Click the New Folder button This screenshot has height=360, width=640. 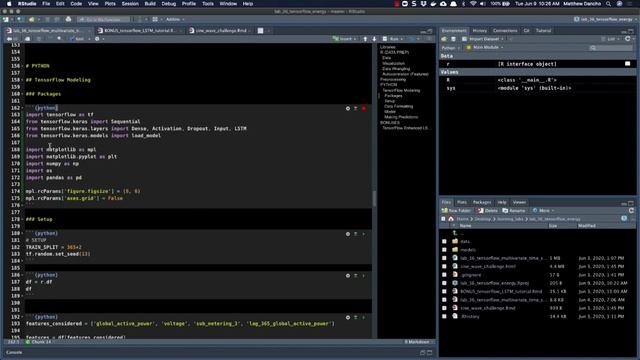456,211
